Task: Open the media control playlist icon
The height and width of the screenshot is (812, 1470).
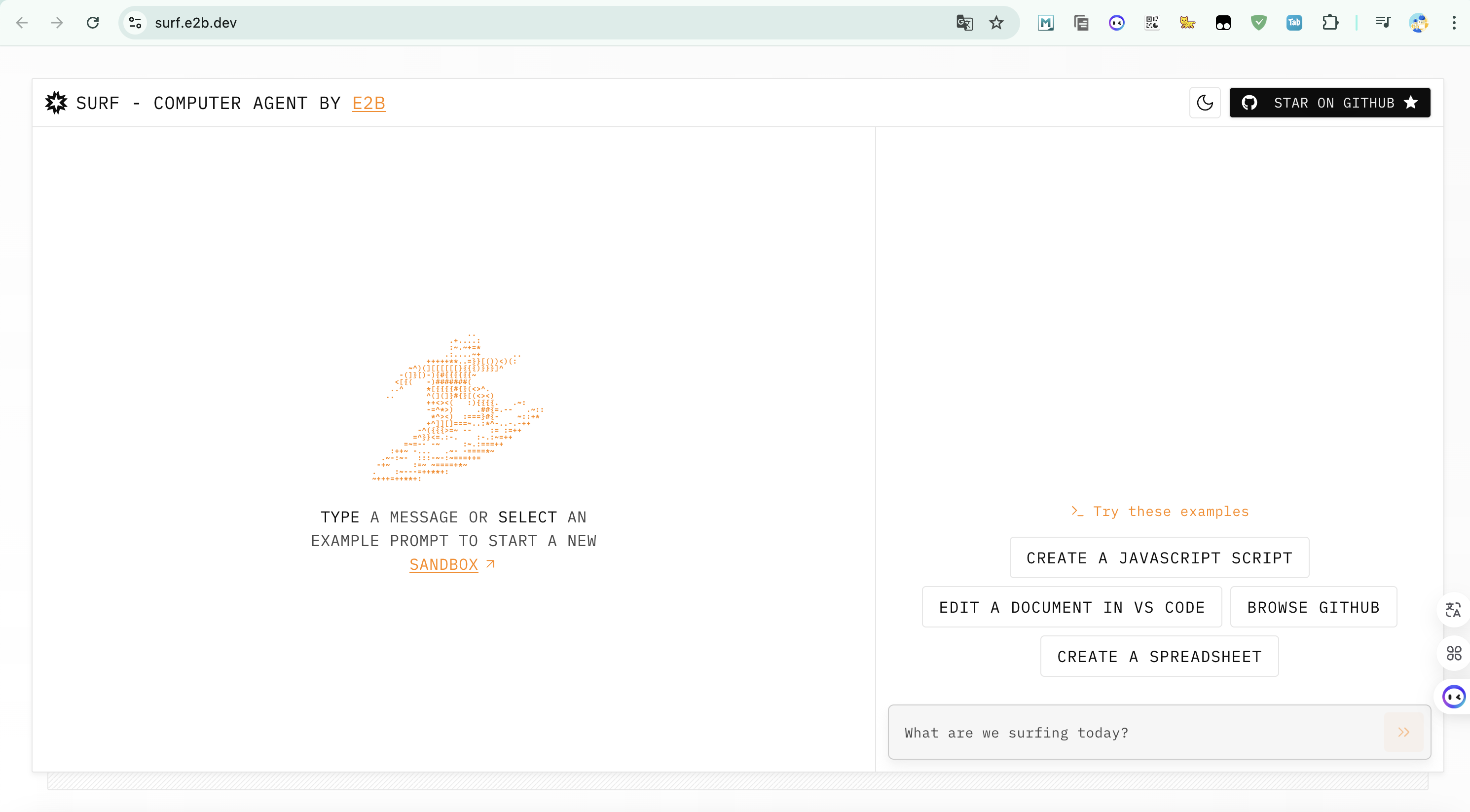Action: point(1383,23)
